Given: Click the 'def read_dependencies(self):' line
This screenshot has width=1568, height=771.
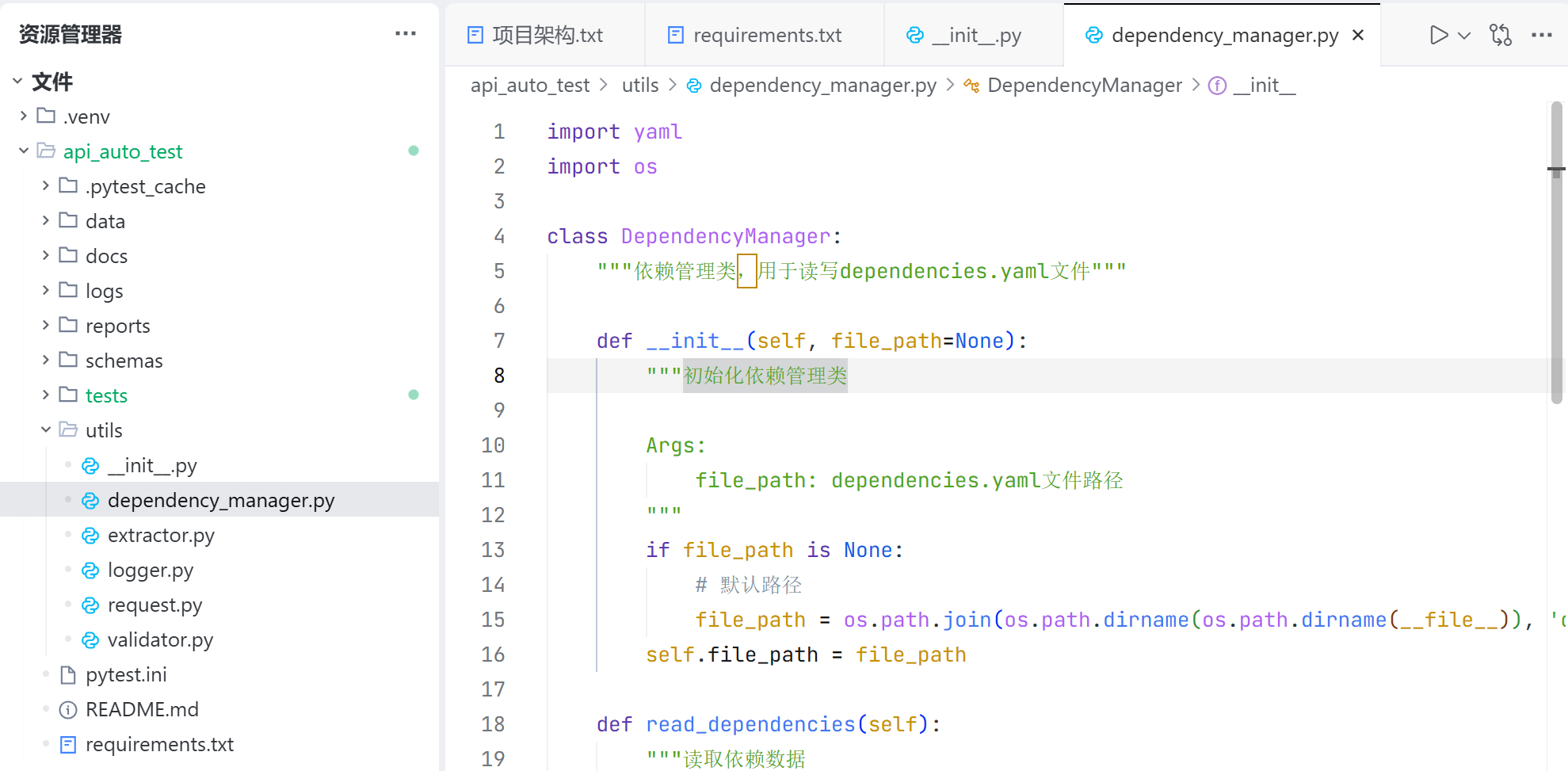Looking at the screenshot, I should tap(769, 724).
